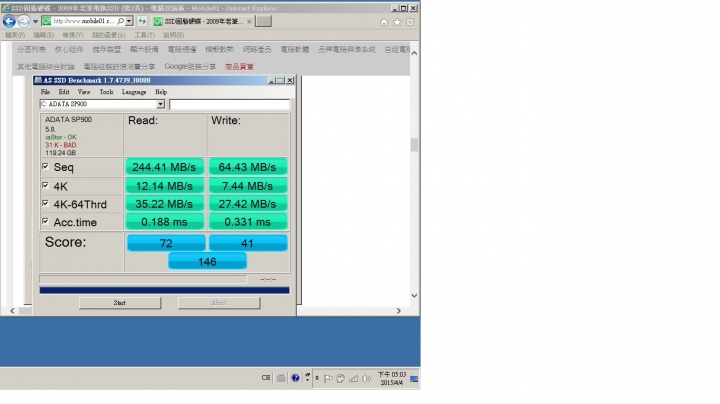Click the volume speaker tray icon
The height and width of the screenshot is (404, 720).
click(366, 379)
